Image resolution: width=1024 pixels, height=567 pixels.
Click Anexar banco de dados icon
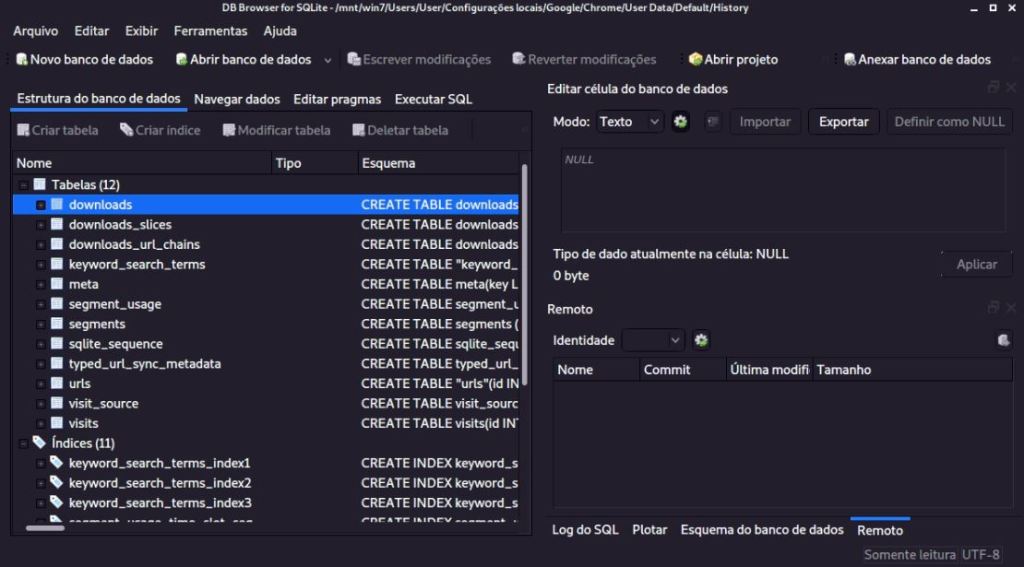tap(850, 59)
